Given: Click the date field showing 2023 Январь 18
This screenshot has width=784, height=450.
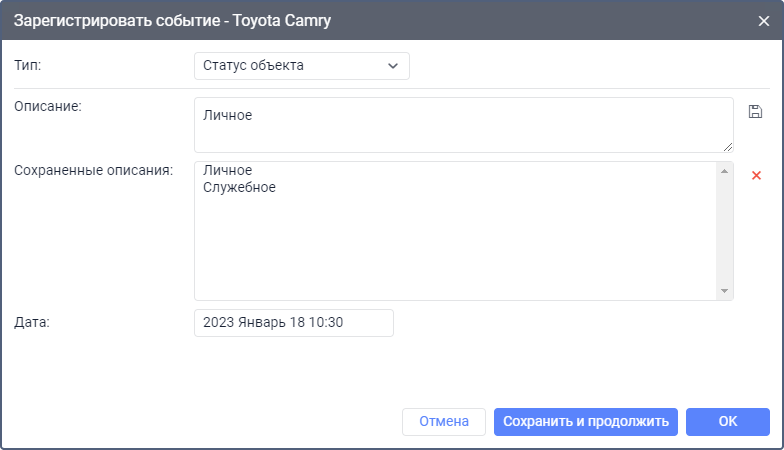Looking at the screenshot, I should [x=293, y=323].
